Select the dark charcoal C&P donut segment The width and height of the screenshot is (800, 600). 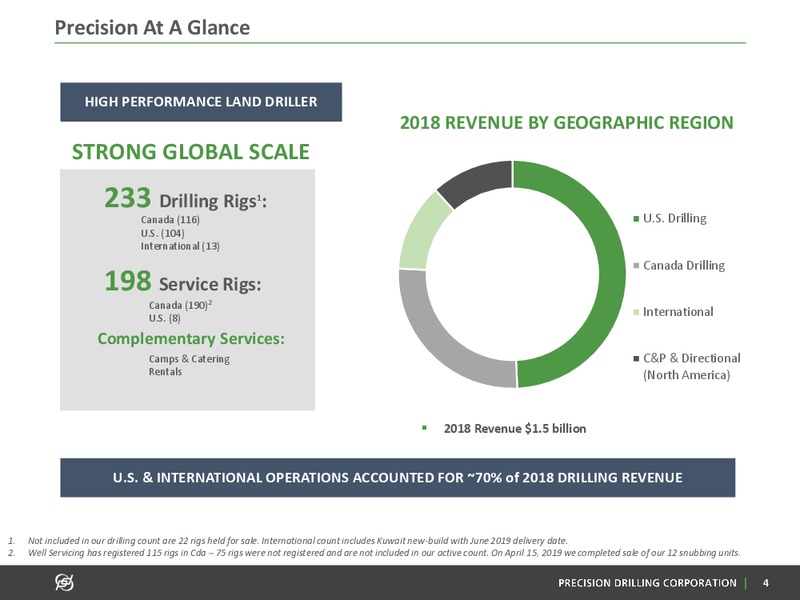(x=477, y=180)
